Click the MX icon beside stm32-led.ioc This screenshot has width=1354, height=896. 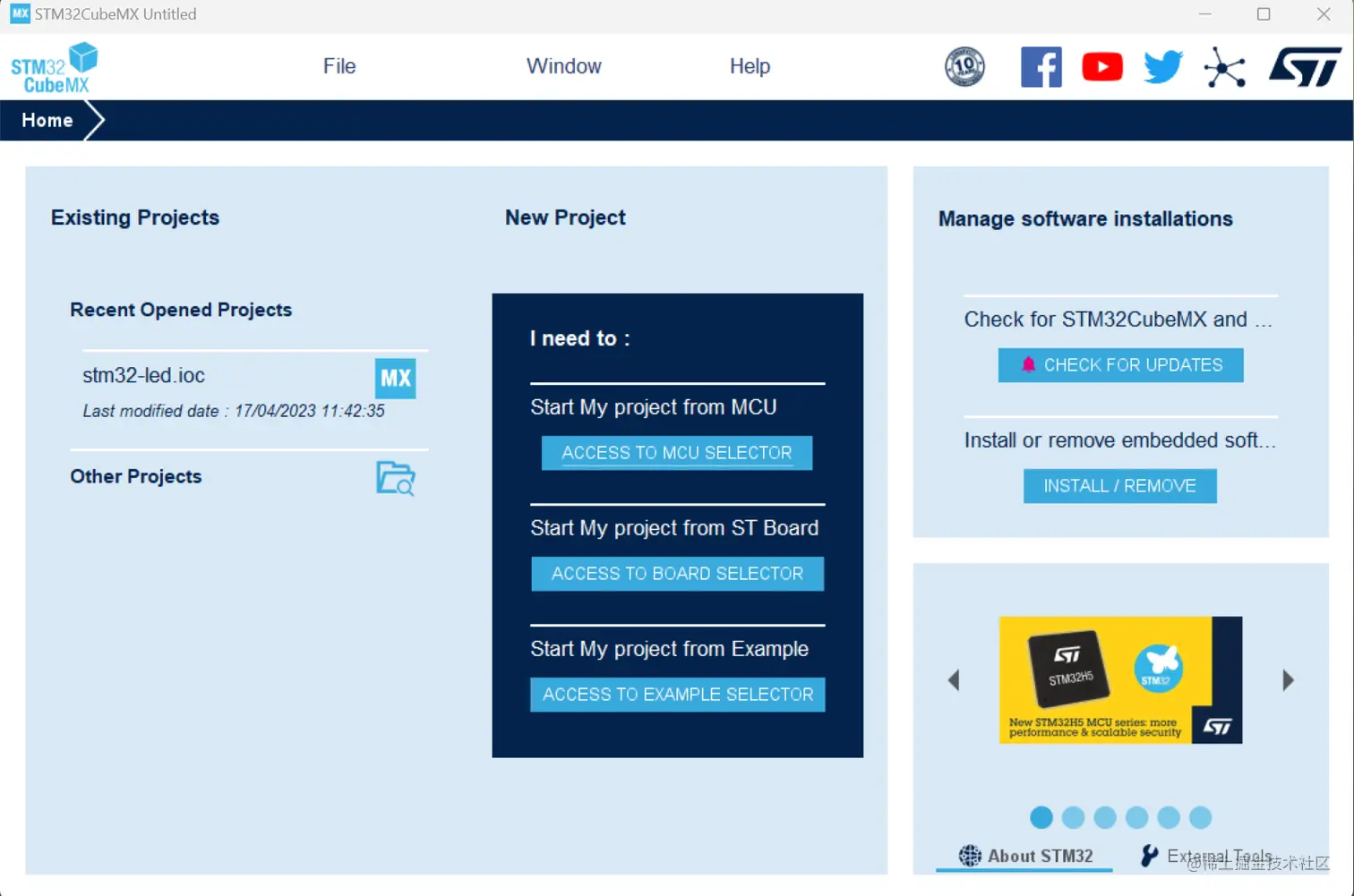pyautogui.click(x=395, y=378)
